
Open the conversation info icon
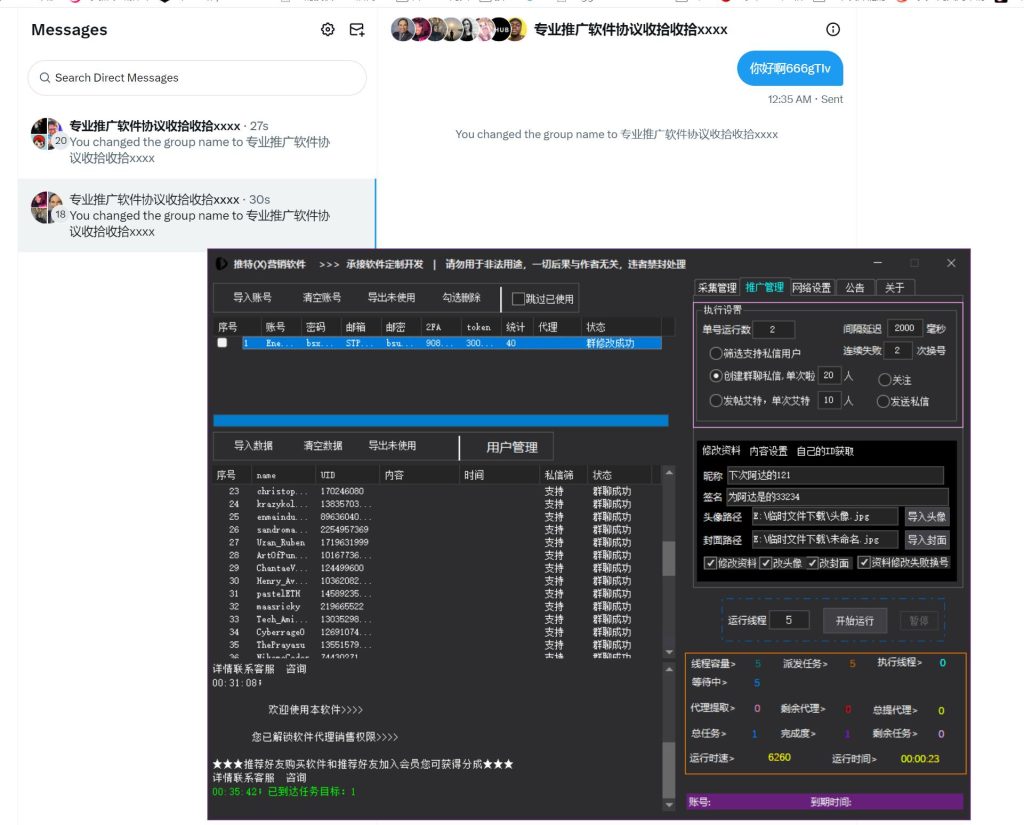point(833,30)
